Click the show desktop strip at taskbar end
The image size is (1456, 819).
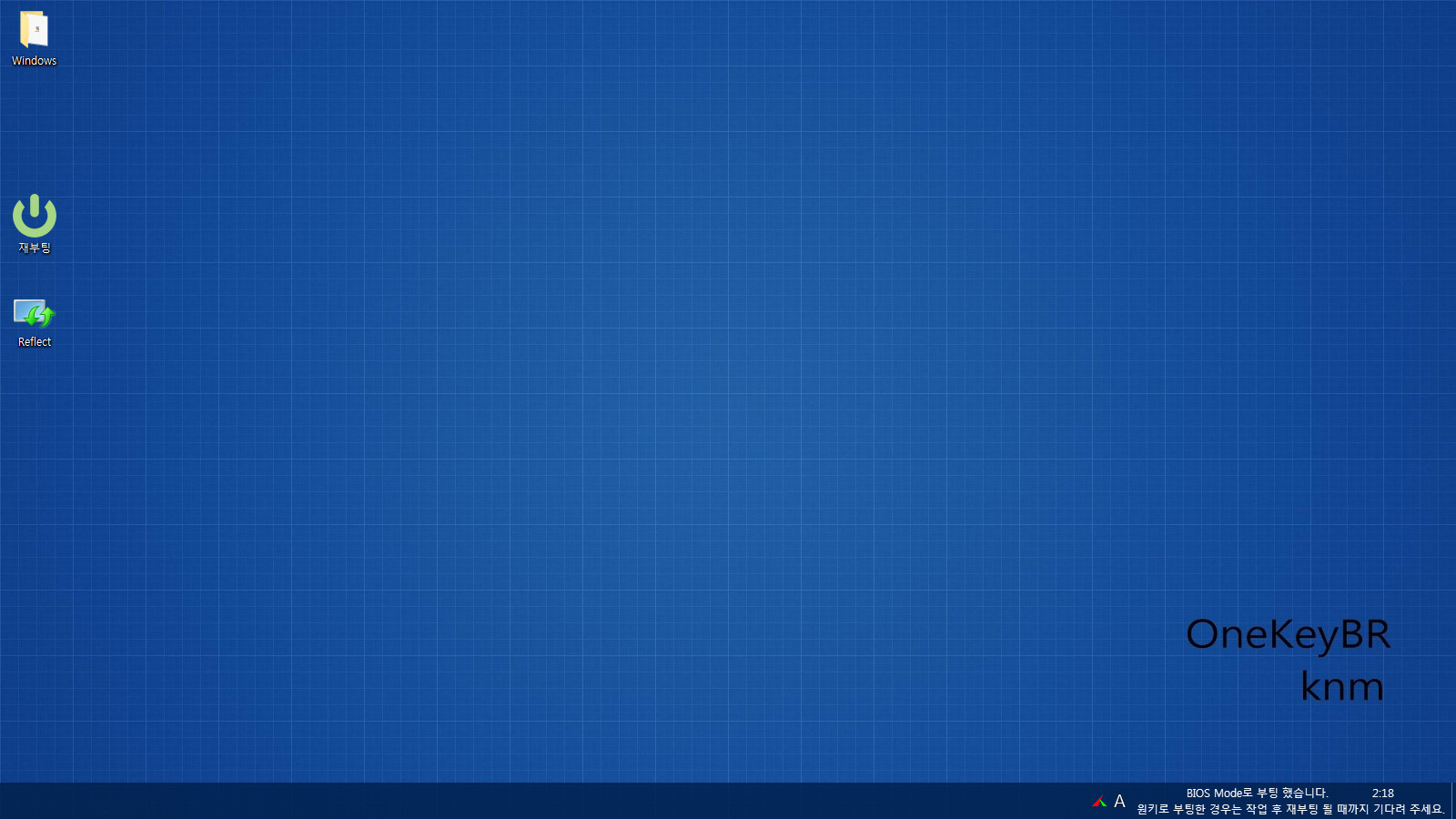(1452, 801)
